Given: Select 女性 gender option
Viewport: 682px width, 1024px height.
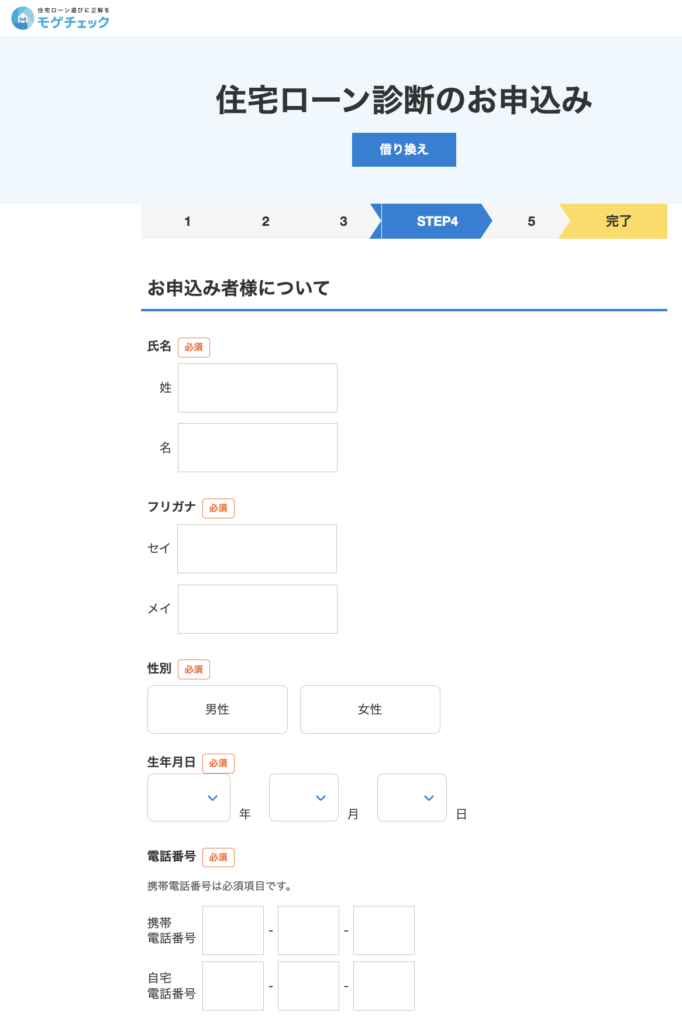Looking at the screenshot, I should pyautogui.click(x=370, y=709).
